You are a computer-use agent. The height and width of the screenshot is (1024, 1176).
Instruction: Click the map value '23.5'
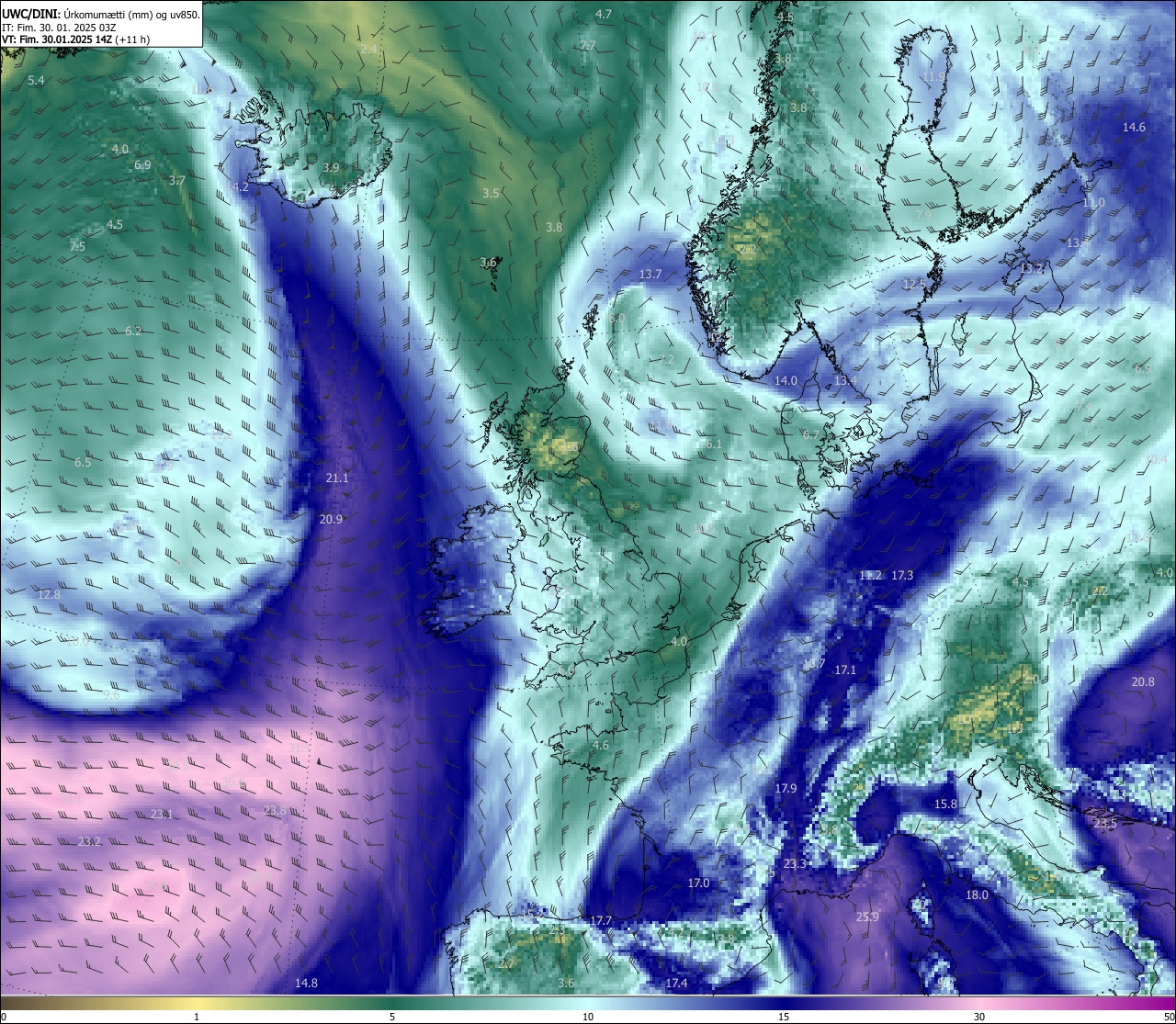click(1105, 825)
